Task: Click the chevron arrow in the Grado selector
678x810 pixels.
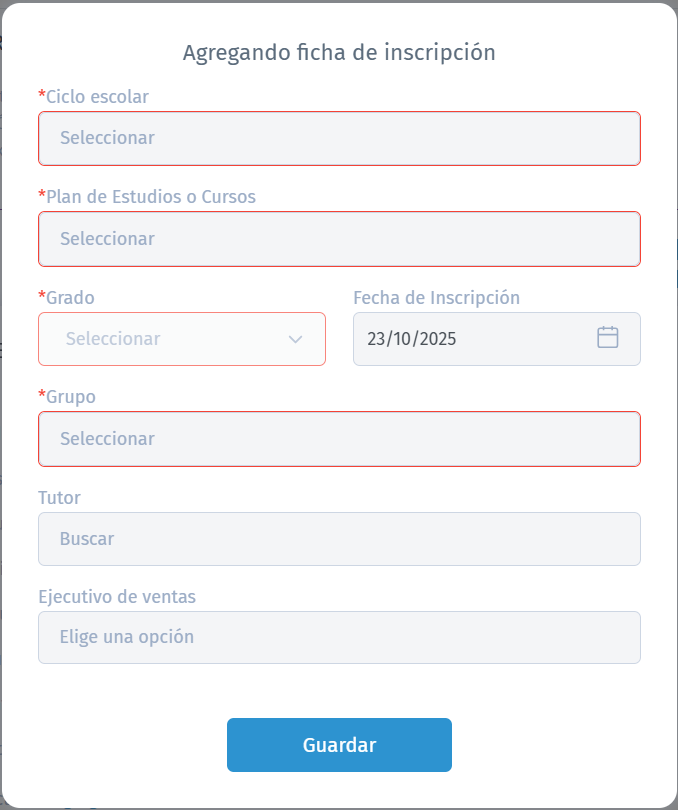Action: tap(296, 339)
